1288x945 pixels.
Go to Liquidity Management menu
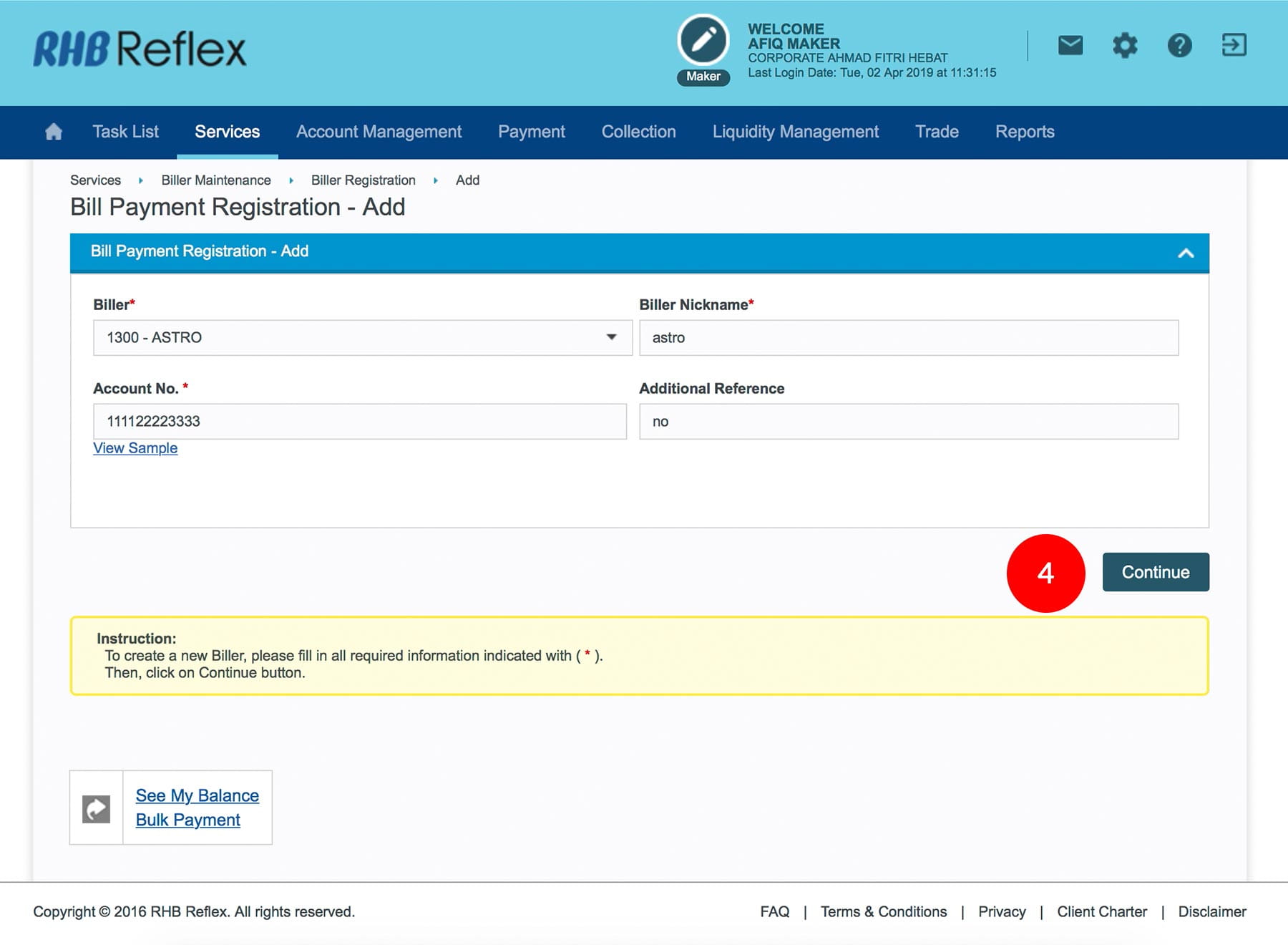coord(795,132)
